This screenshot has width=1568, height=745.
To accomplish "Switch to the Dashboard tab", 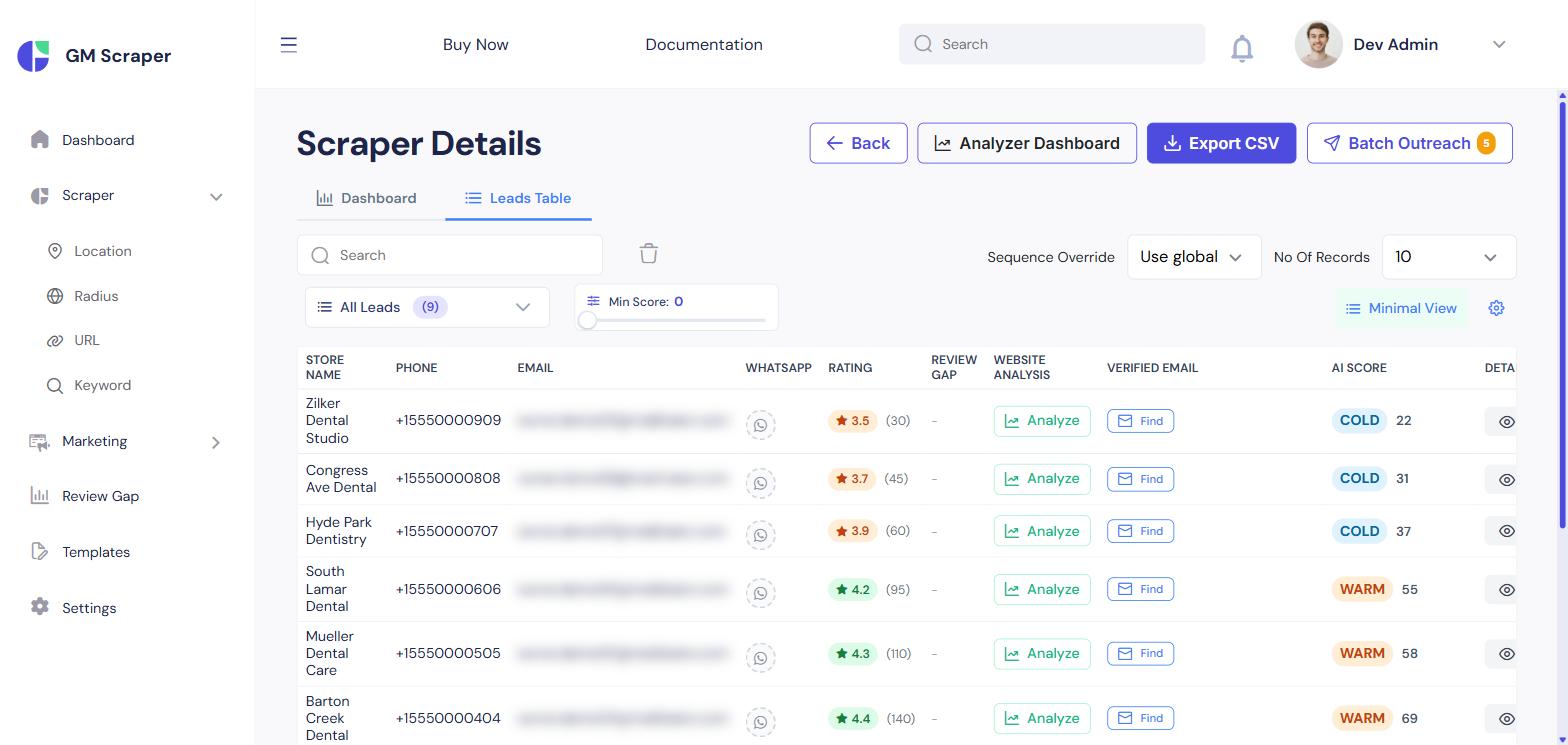I will click(x=367, y=198).
